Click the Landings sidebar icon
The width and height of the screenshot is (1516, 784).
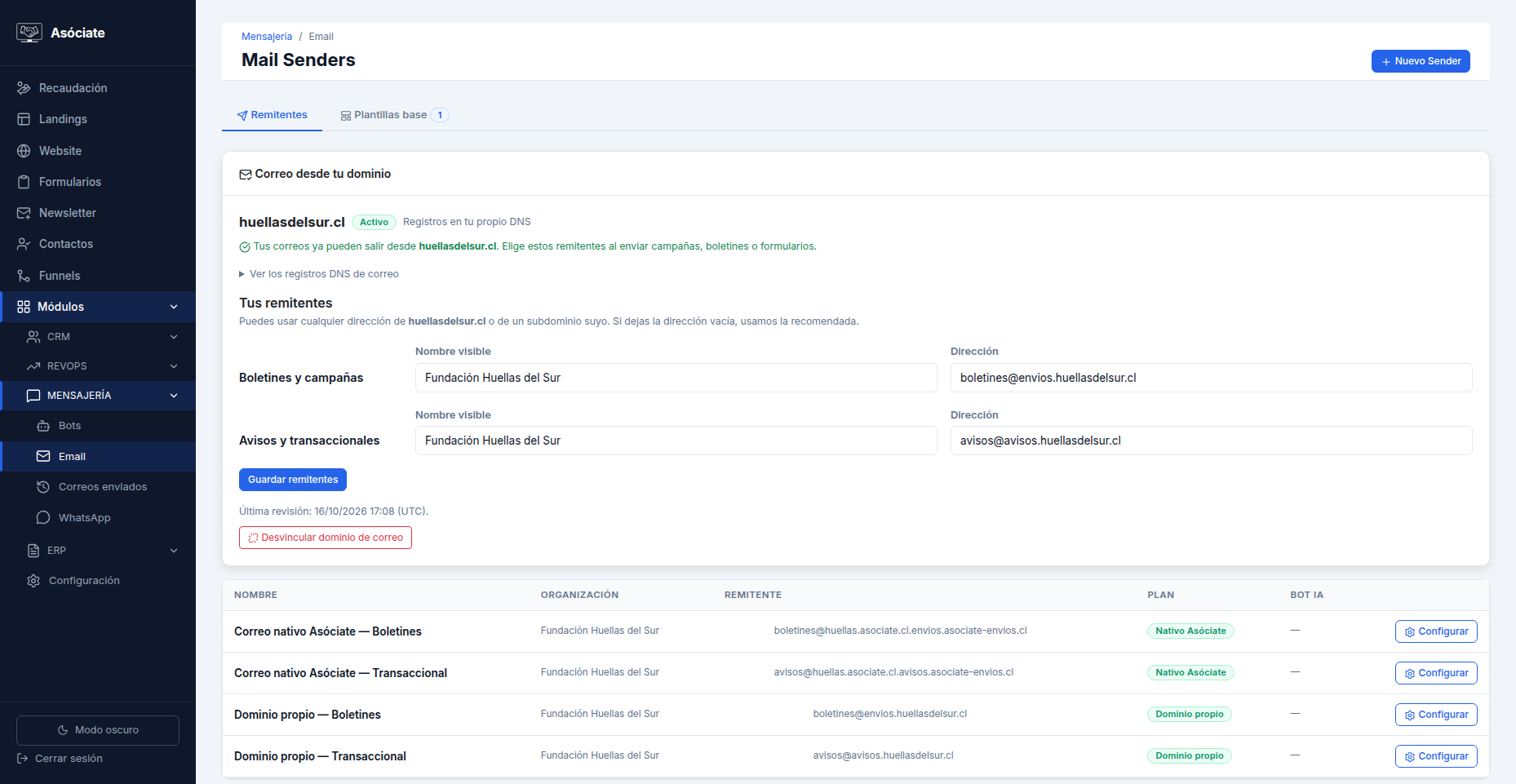[24, 119]
